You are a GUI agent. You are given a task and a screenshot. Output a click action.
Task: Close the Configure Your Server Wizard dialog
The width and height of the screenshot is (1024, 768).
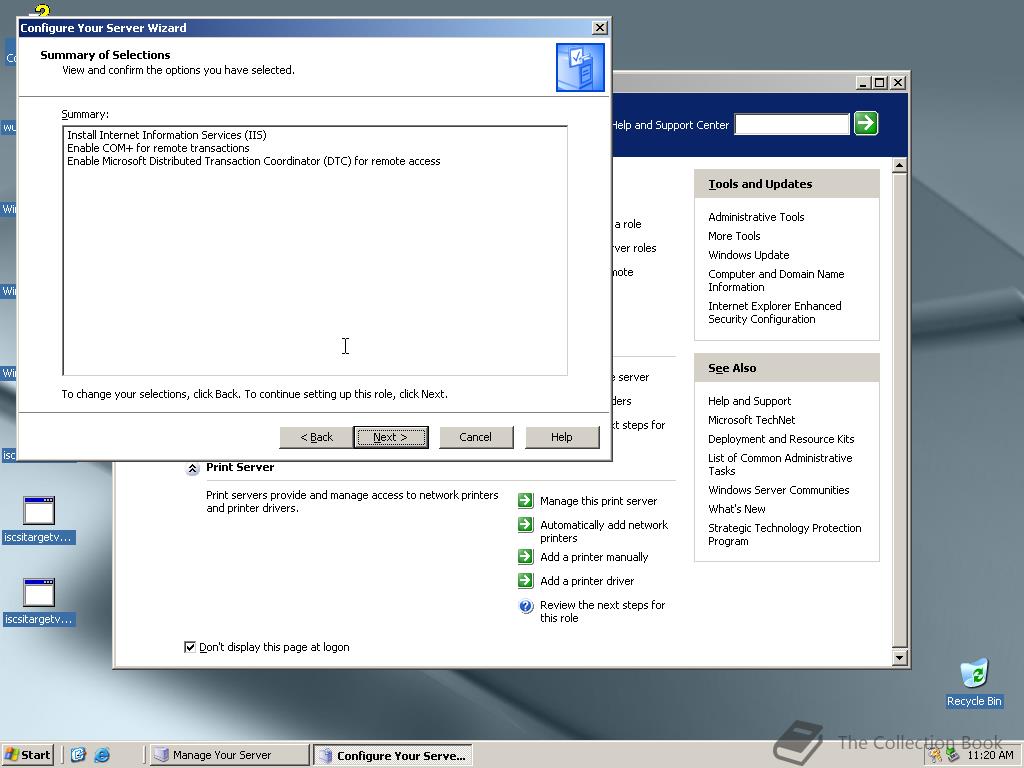599,27
